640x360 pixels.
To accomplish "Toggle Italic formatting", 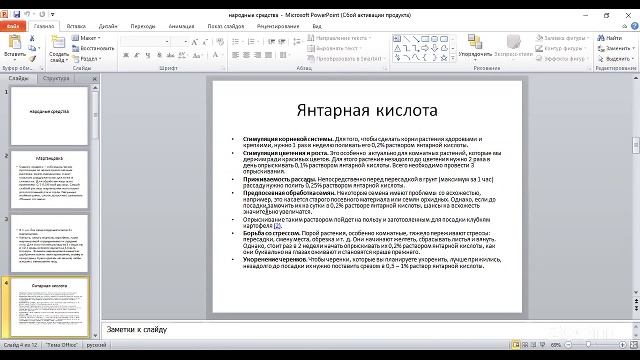I will click(137, 55).
